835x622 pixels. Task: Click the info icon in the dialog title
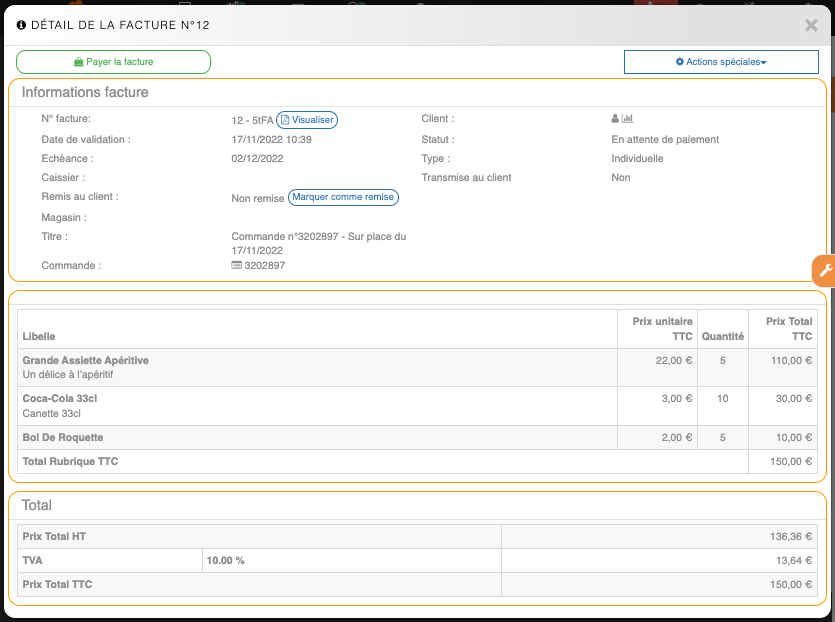21,25
